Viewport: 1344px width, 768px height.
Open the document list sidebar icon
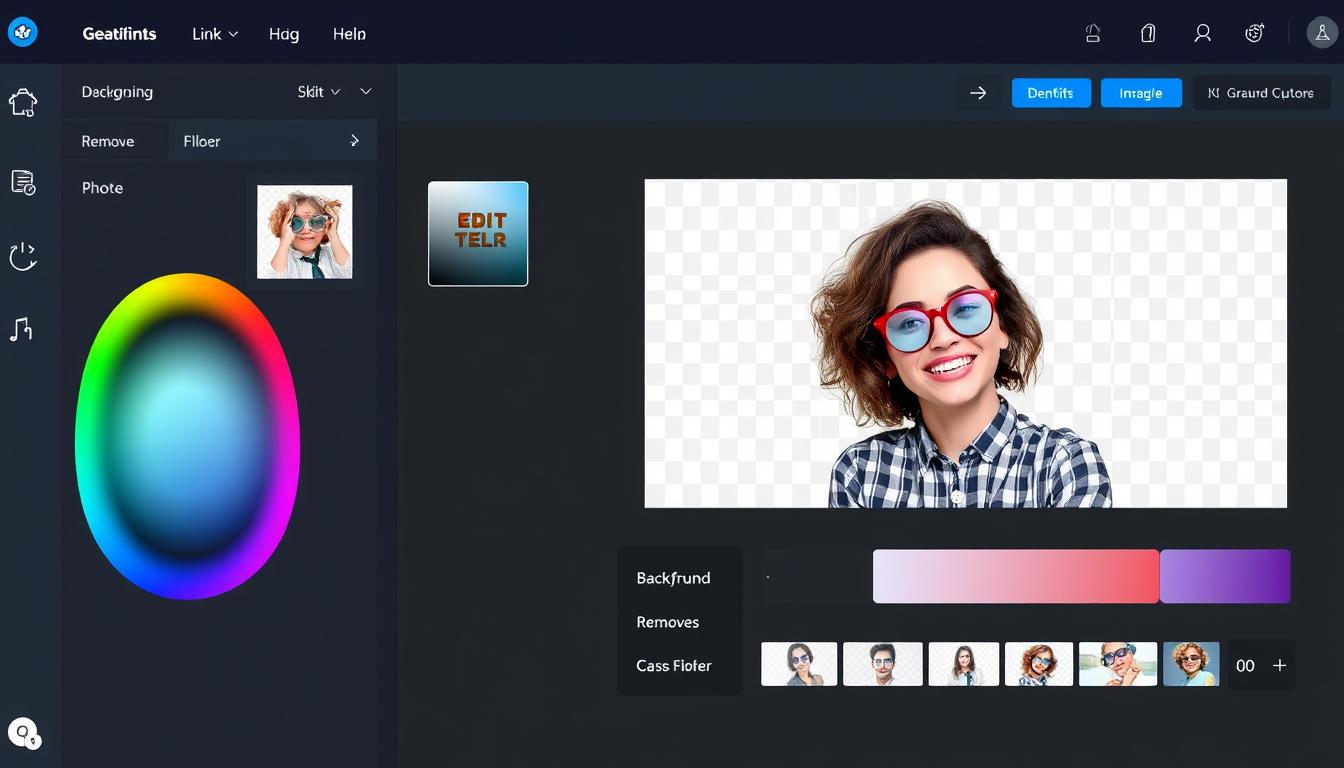click(x=23, y=182)
